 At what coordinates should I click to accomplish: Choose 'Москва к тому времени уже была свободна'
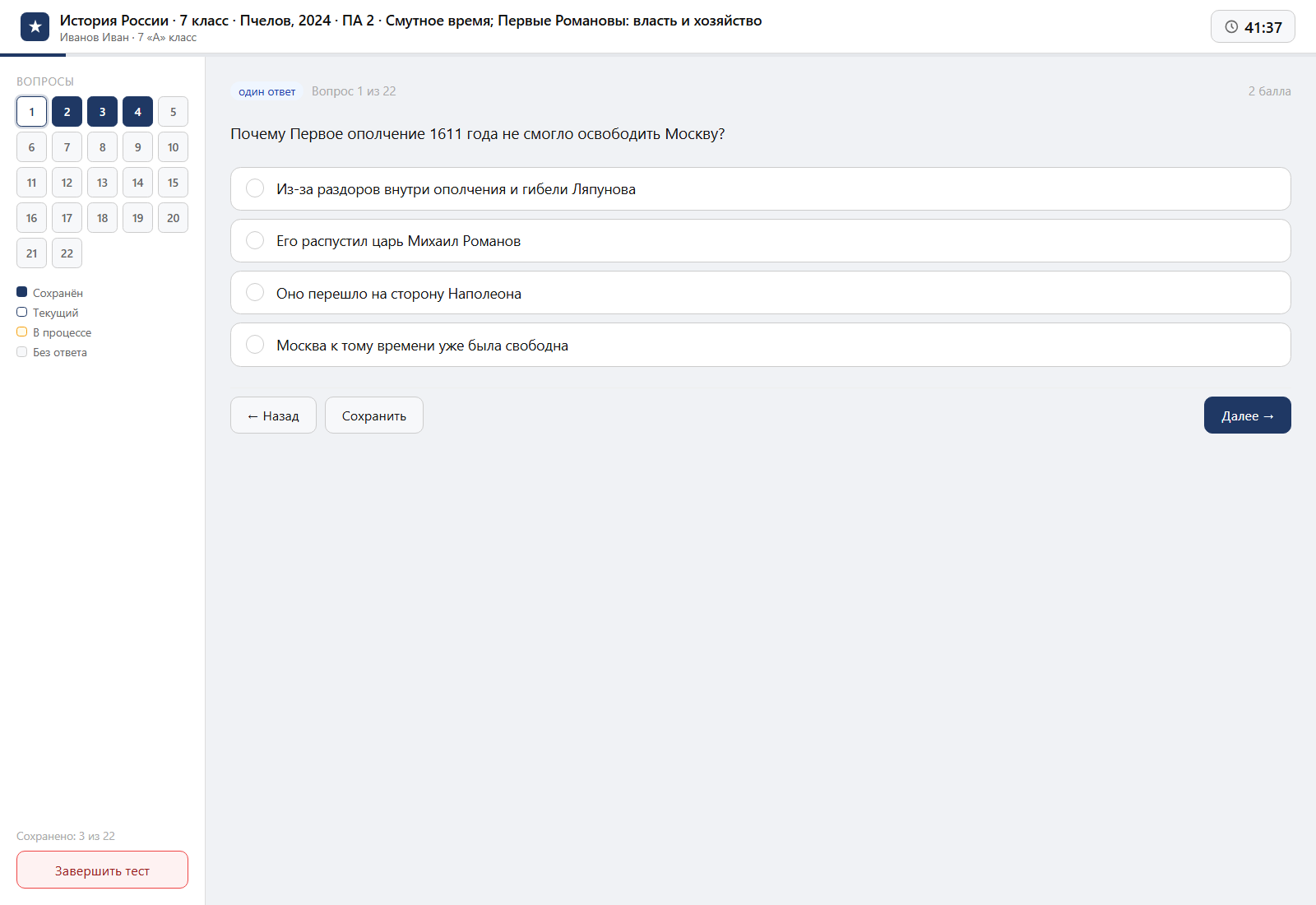[x=760, y=345]
